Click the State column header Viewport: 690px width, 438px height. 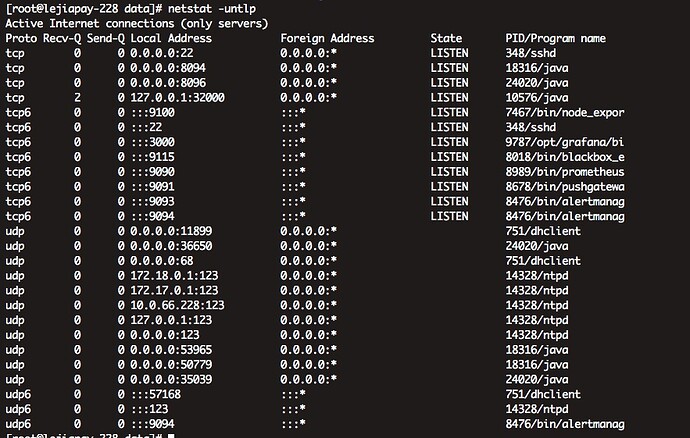coord(446,38)
